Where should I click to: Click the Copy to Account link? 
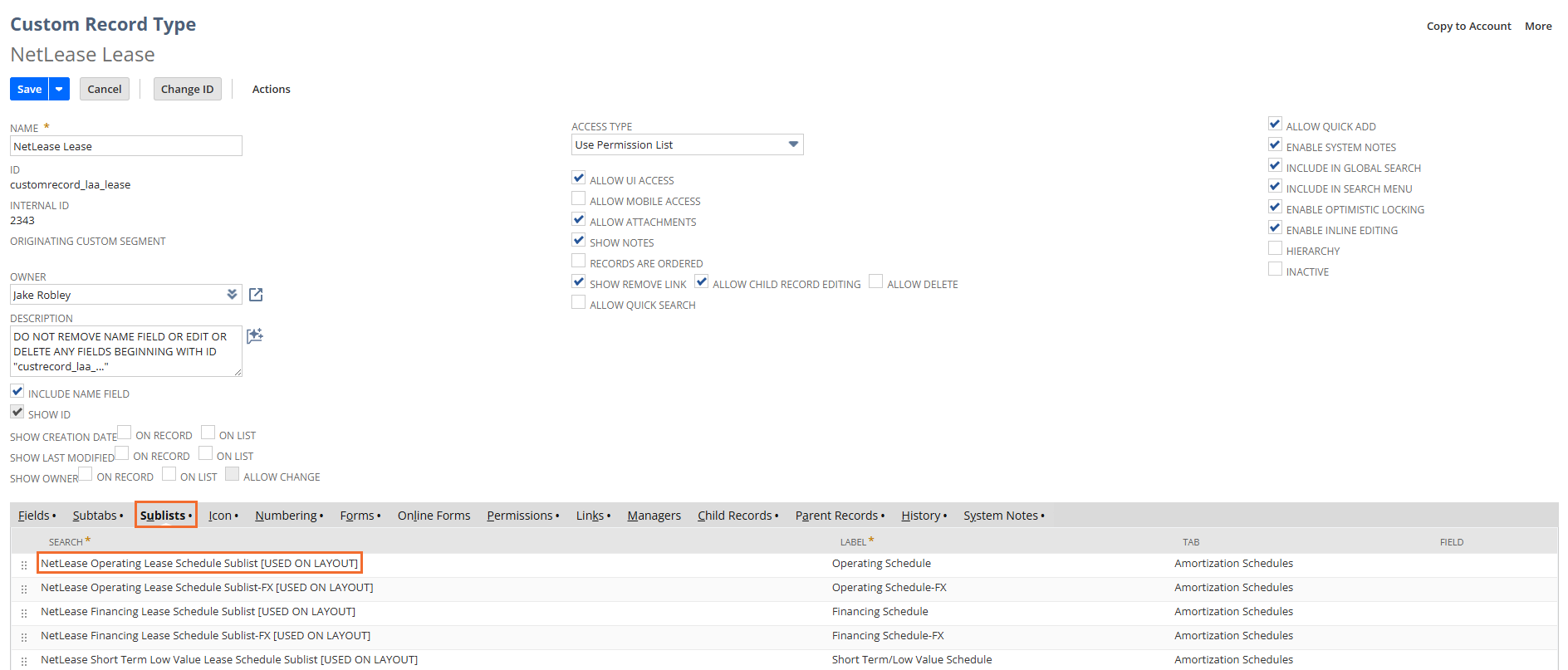[1468, 26]
